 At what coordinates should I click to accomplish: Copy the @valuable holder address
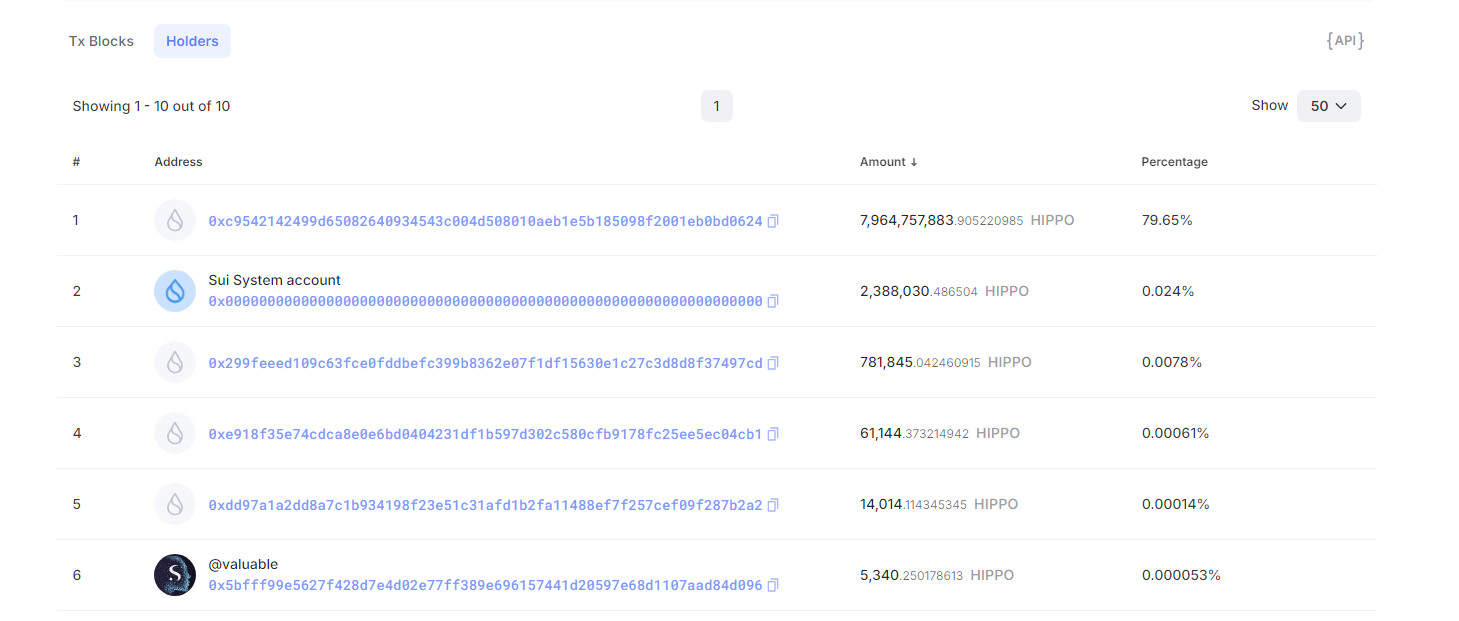[773, 585]
